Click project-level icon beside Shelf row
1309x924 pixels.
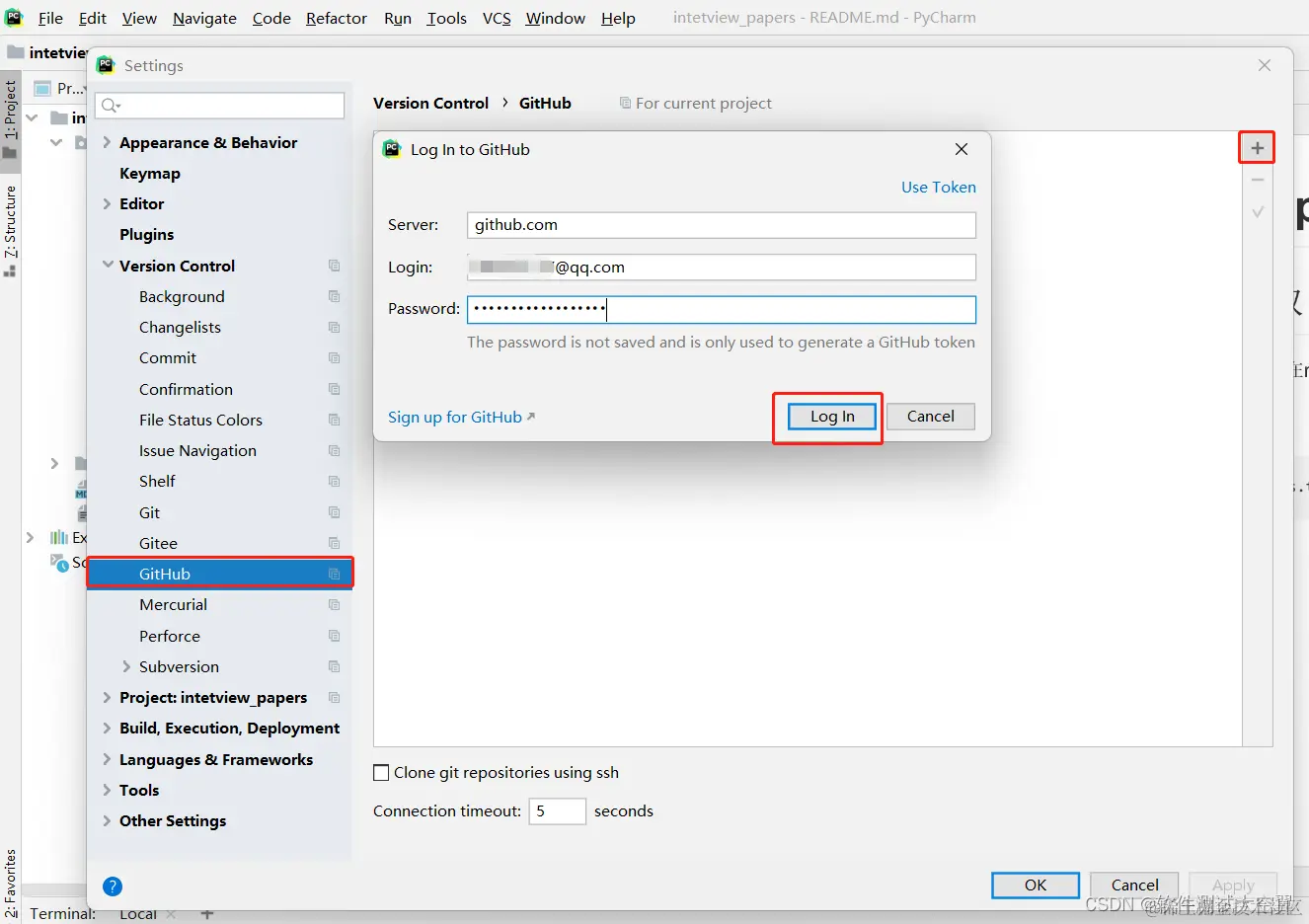click(334, 481)
